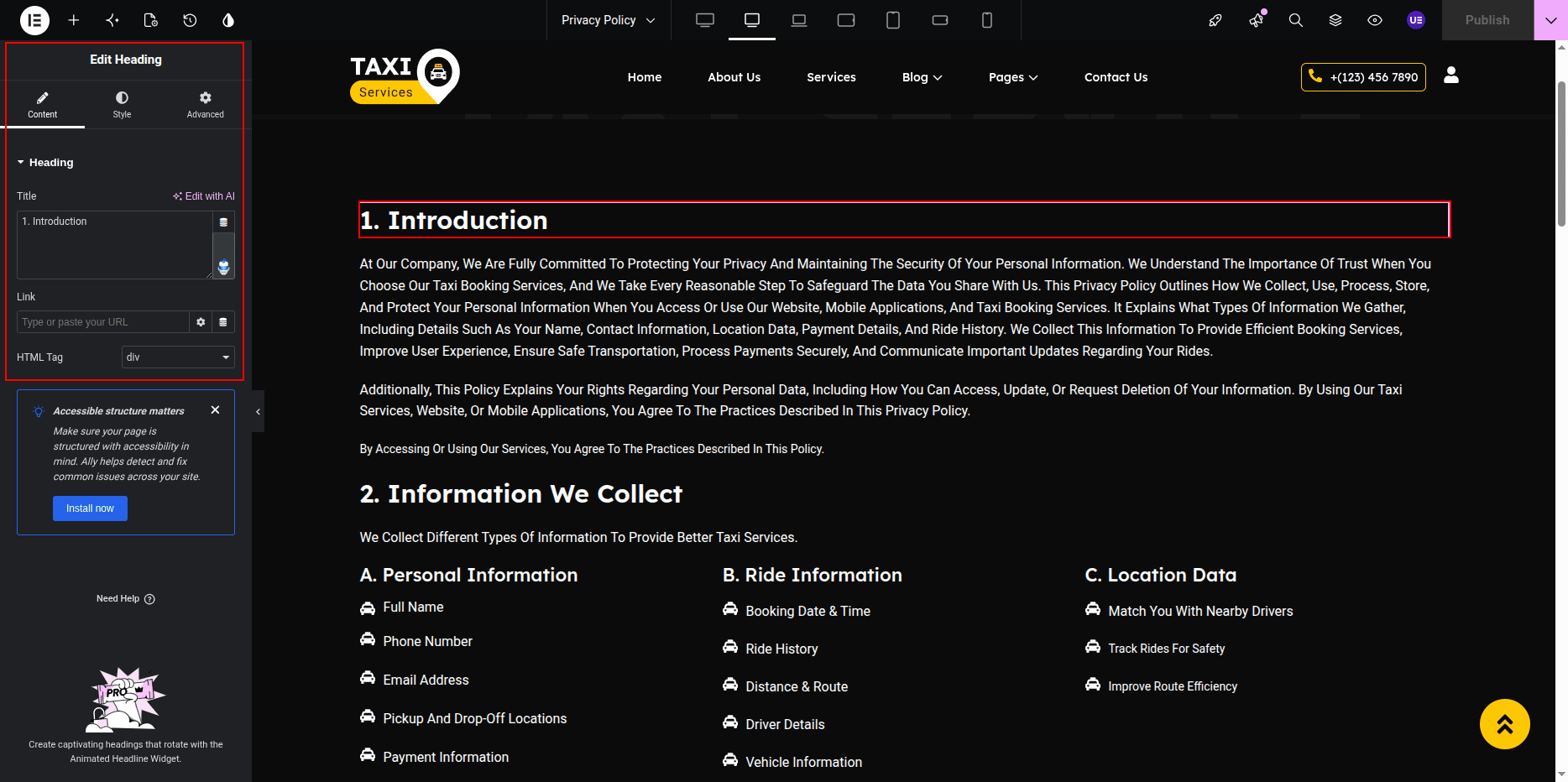Click the rocket launch icon
Screen dimensions: 1568x782
[1215, 20]
